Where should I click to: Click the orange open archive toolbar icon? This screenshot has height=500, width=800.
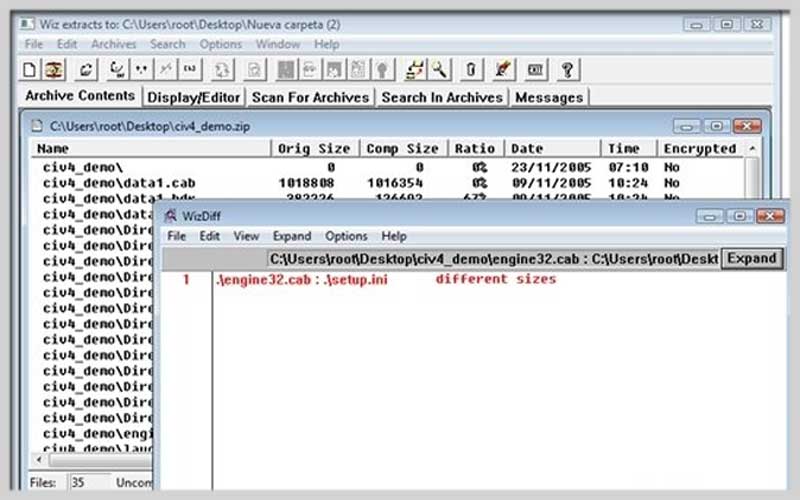click(54, 69)
